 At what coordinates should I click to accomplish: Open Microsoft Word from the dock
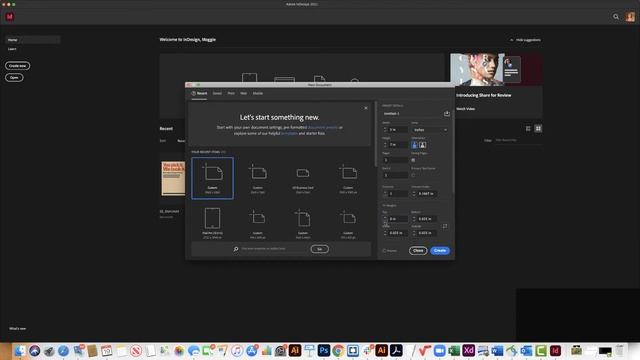(497, 351)
